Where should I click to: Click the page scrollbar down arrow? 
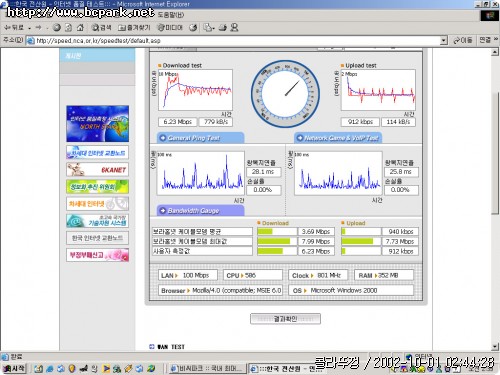pyautogui.click(x=495, y=347)
